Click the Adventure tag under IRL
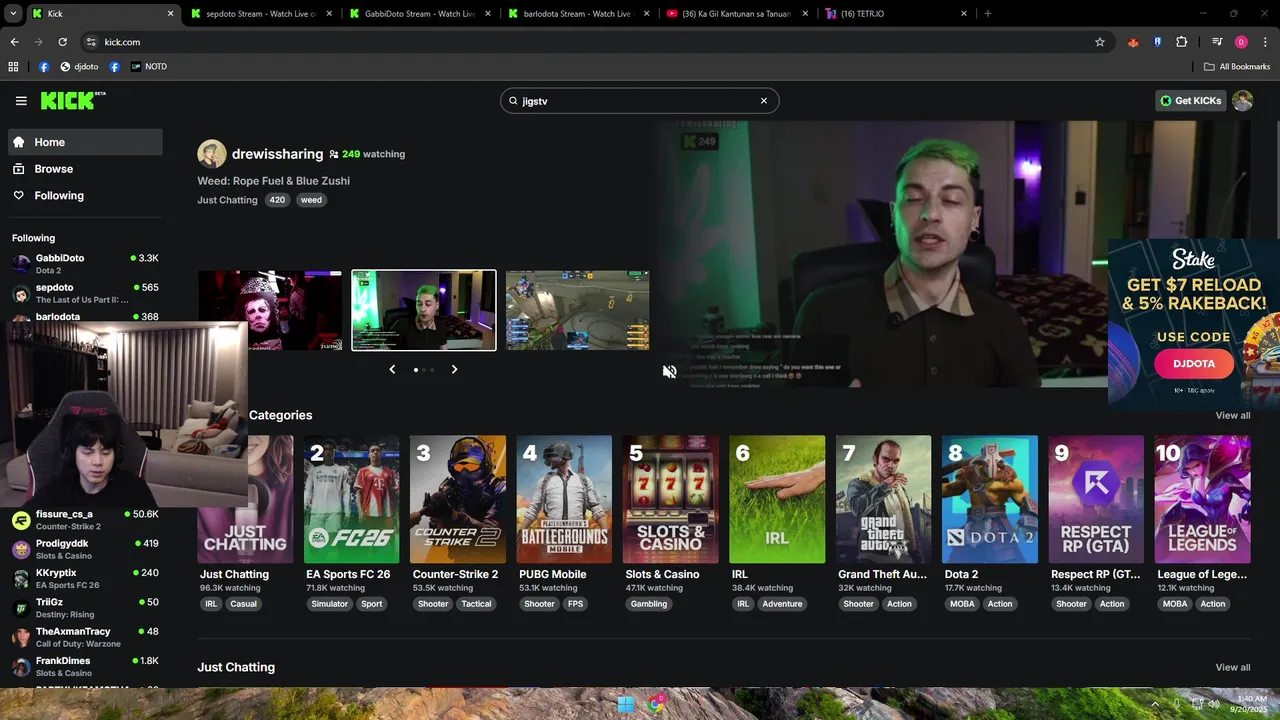 click(x=782, y=604)
